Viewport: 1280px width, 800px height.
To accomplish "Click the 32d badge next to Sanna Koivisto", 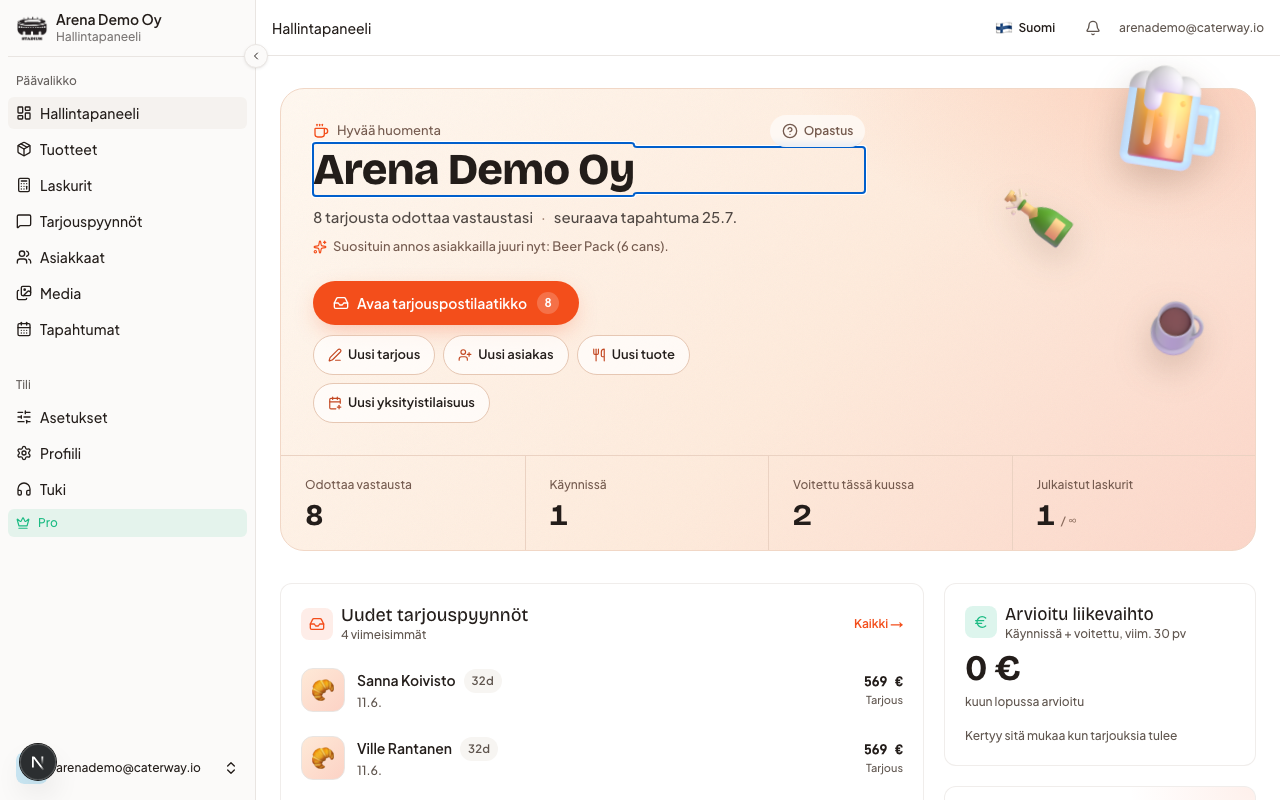I will [x=483, y=681].
